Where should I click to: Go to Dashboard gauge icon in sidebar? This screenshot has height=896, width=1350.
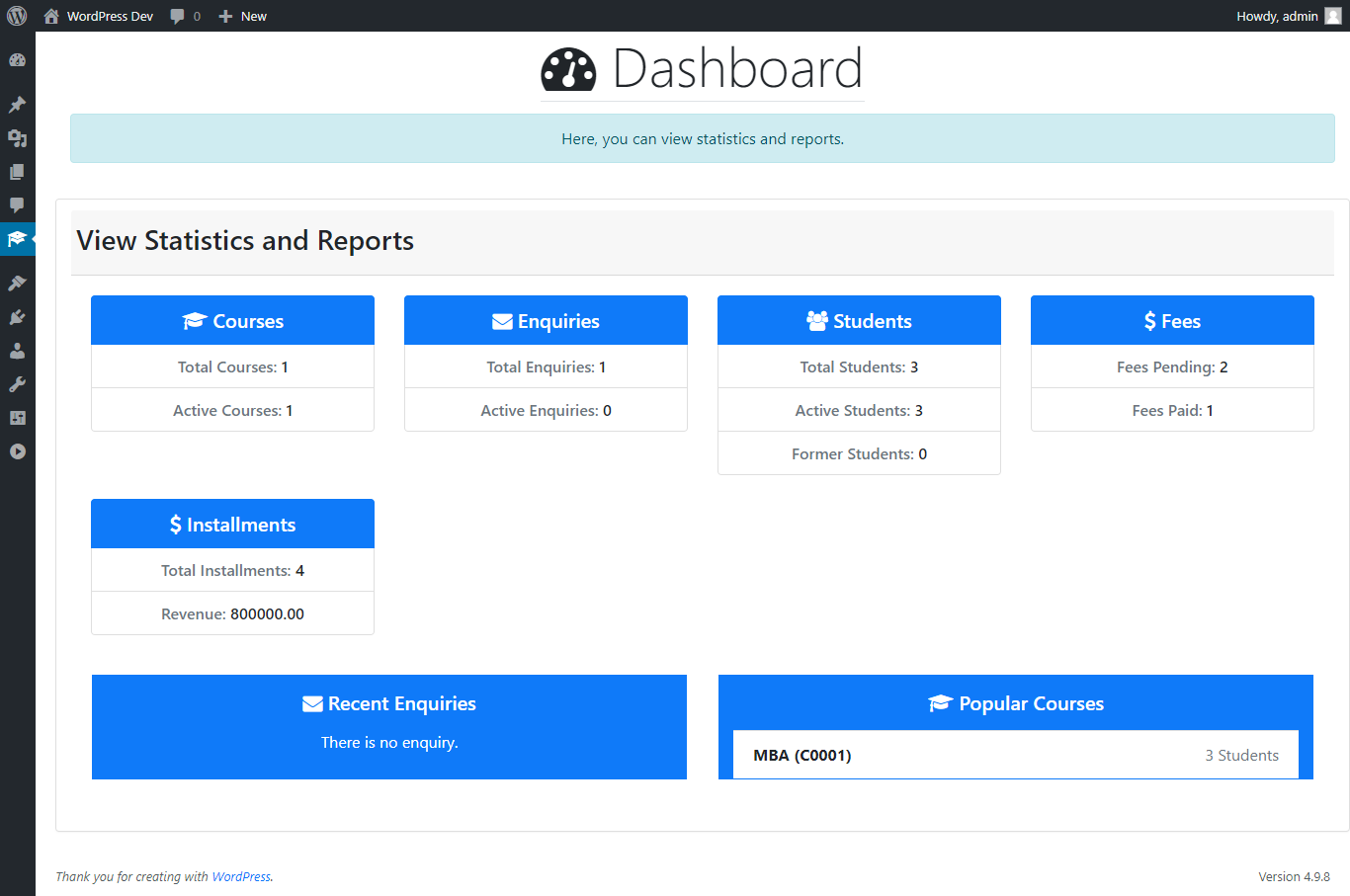point(17,60)
